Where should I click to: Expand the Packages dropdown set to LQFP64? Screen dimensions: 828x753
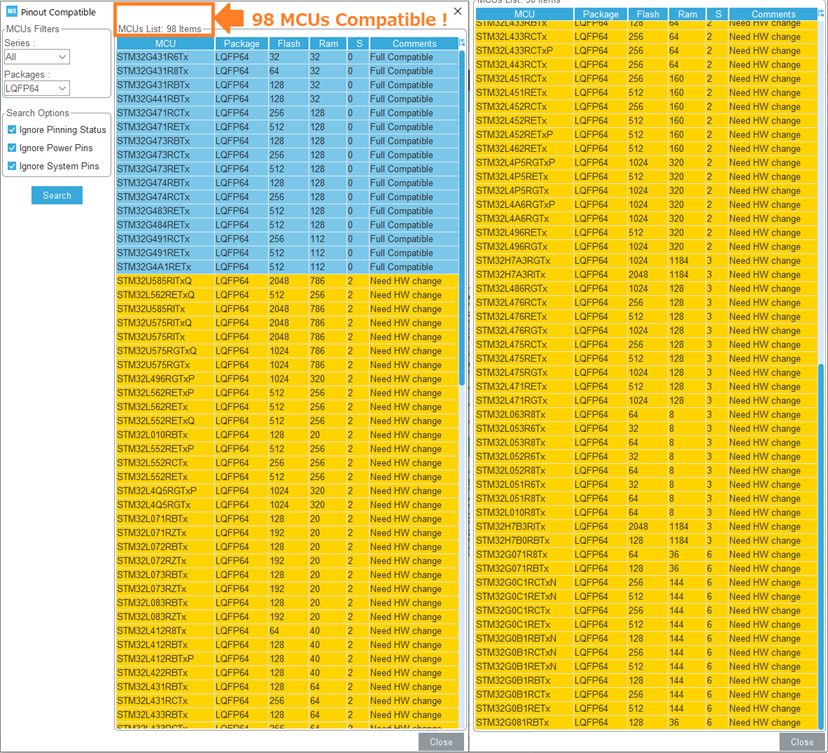[36, 88]
